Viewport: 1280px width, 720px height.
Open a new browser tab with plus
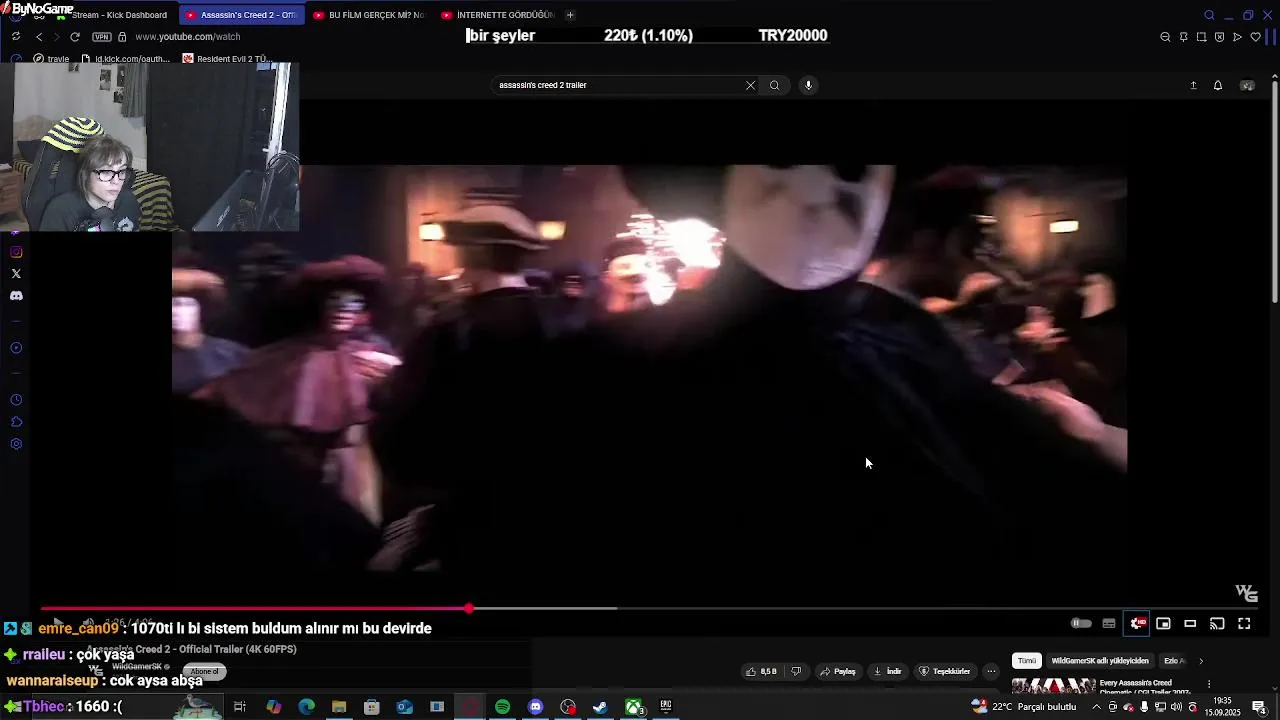[x=570, y=15]
